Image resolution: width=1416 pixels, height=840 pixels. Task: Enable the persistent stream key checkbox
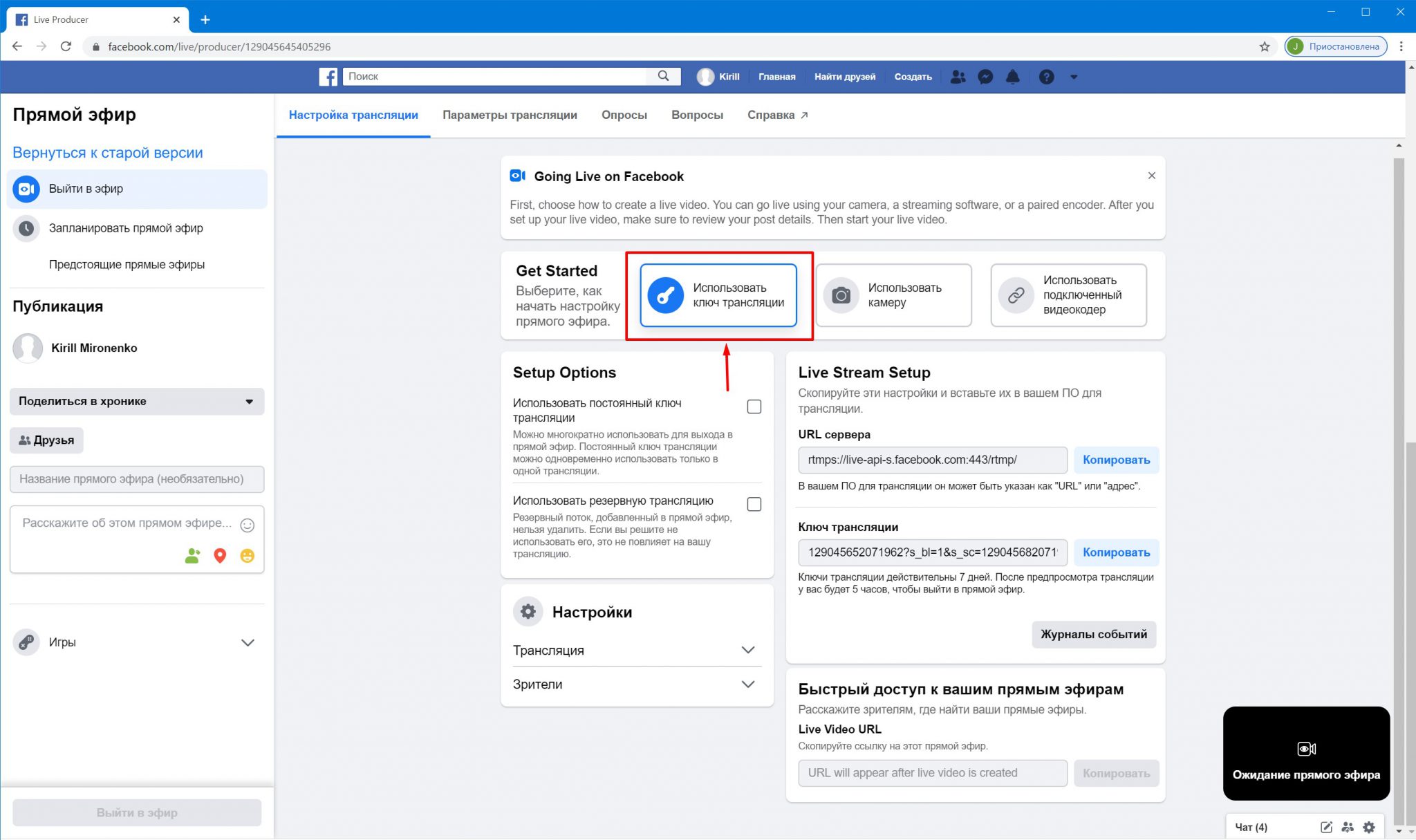(x=754, y=407)
